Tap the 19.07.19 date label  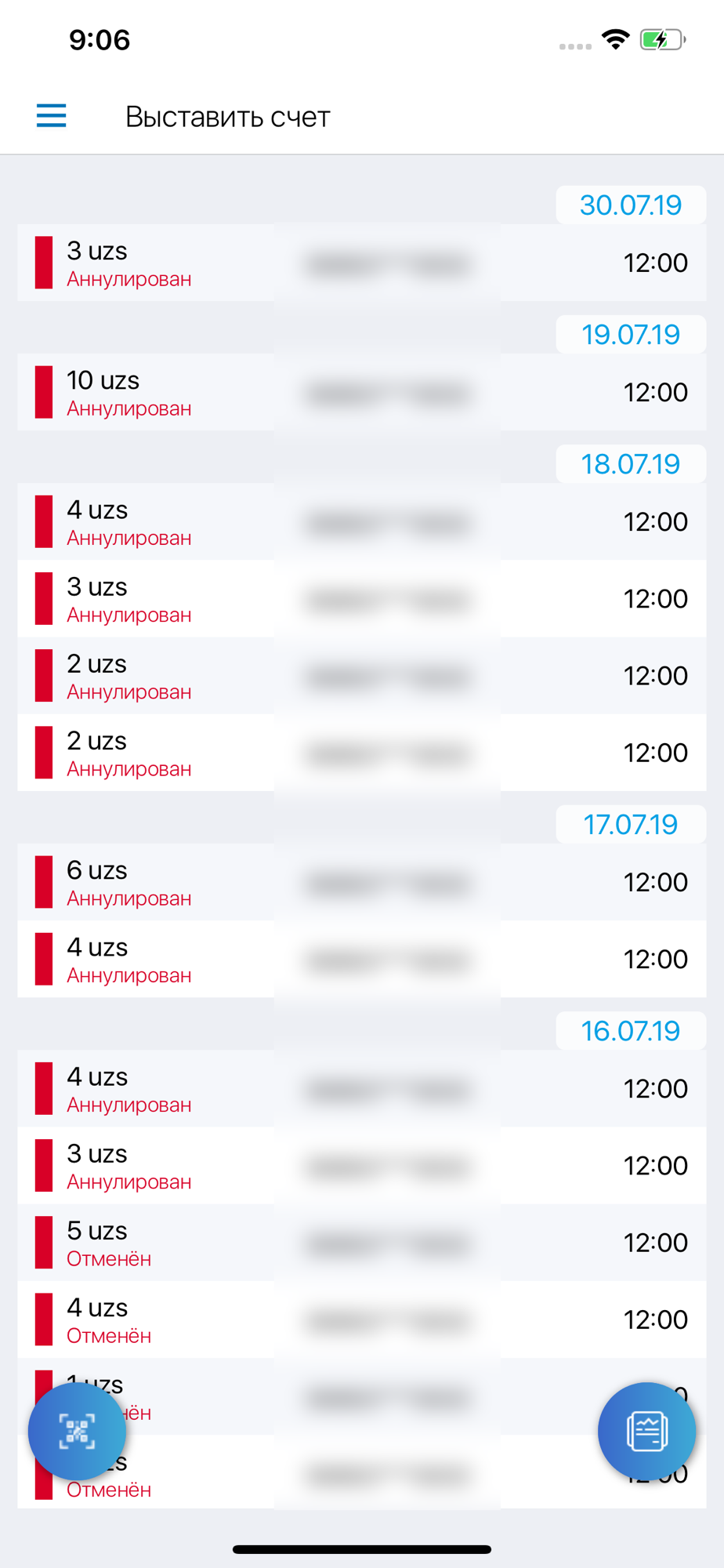[631, 335]
